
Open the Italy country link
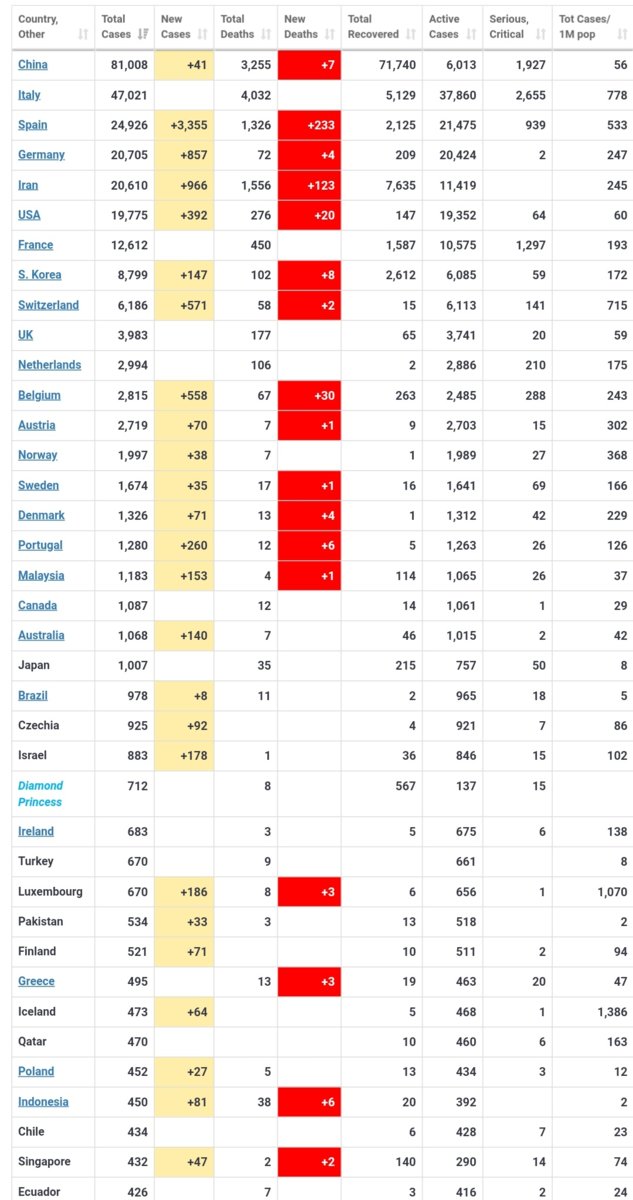(29, 95)
